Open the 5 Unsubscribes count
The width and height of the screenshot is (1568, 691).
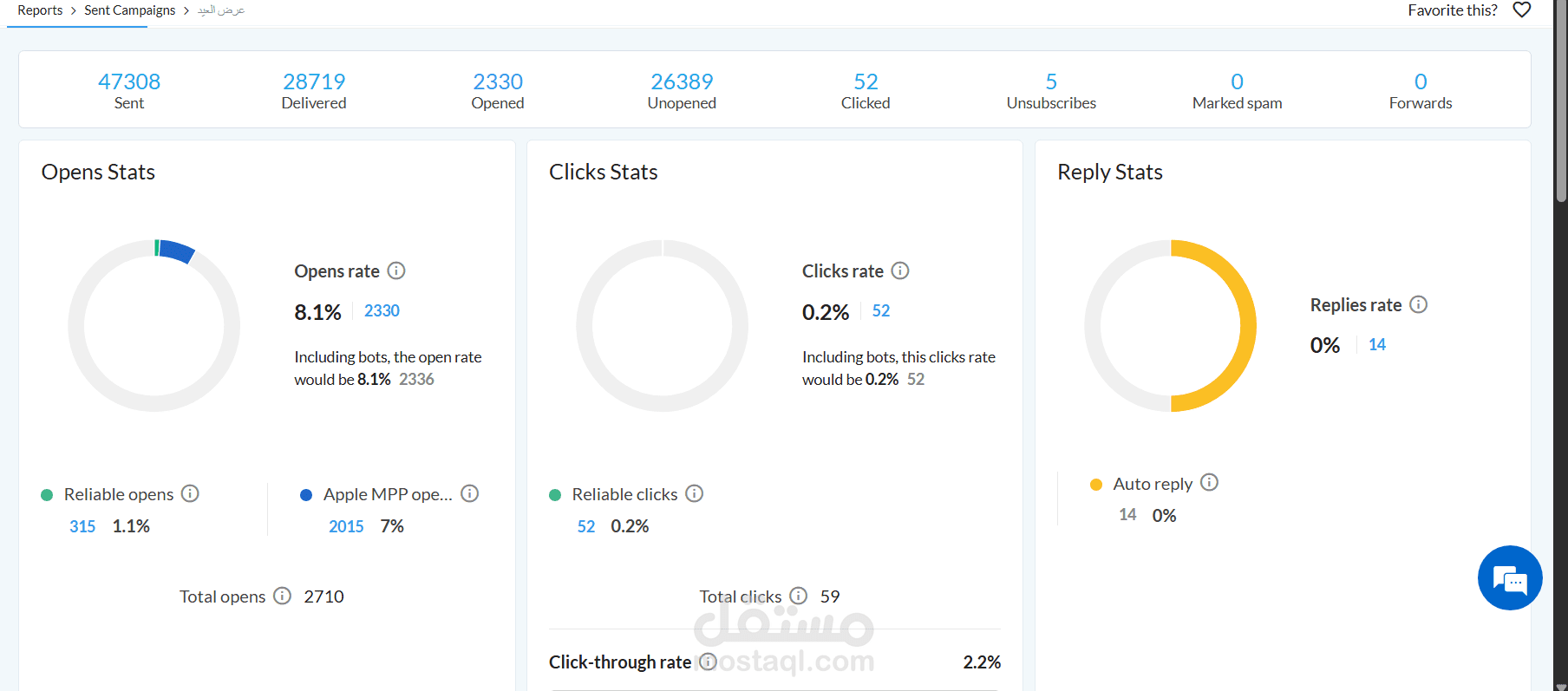1051,81
